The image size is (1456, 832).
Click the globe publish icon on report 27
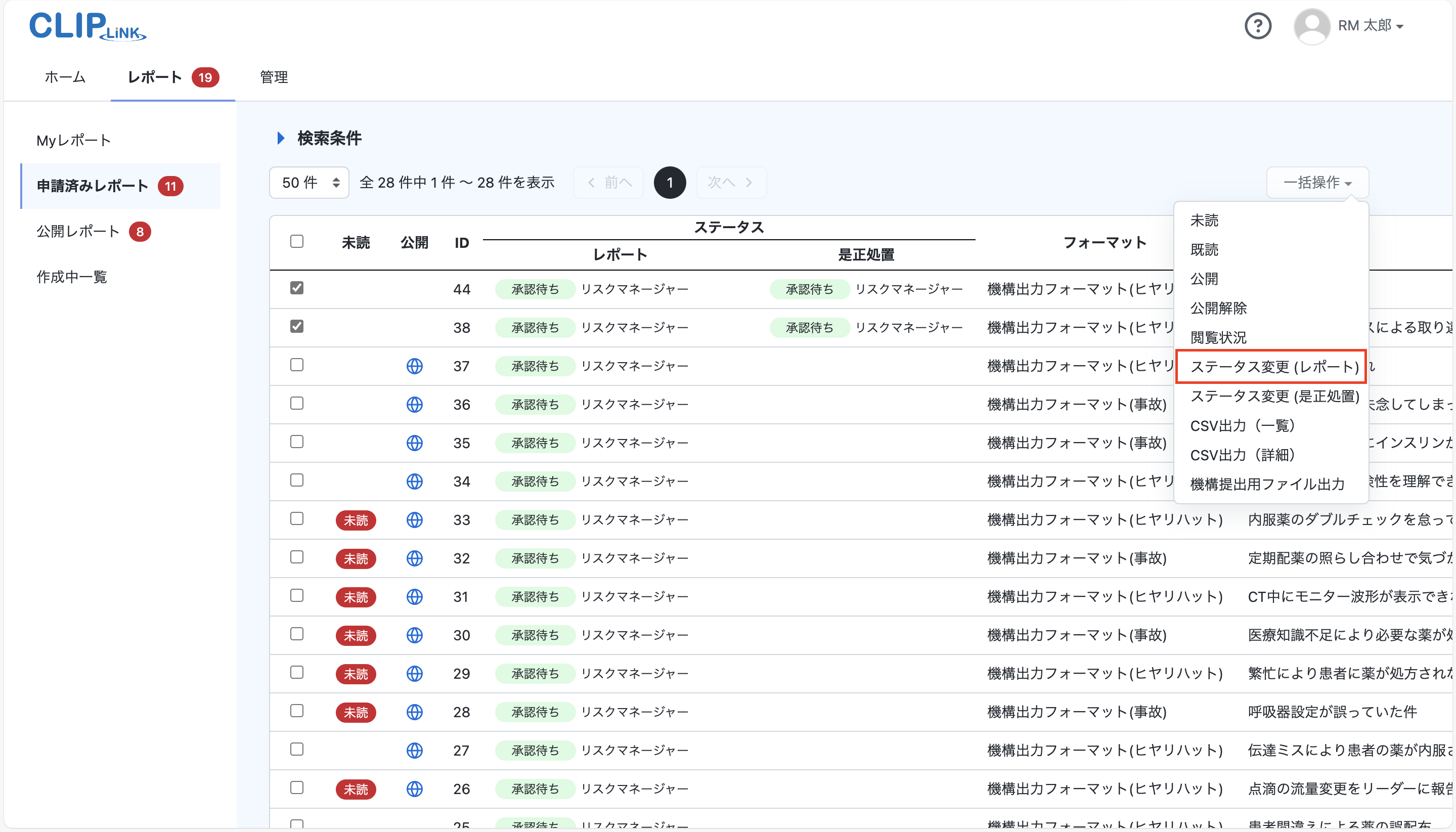tap(415, 750)
